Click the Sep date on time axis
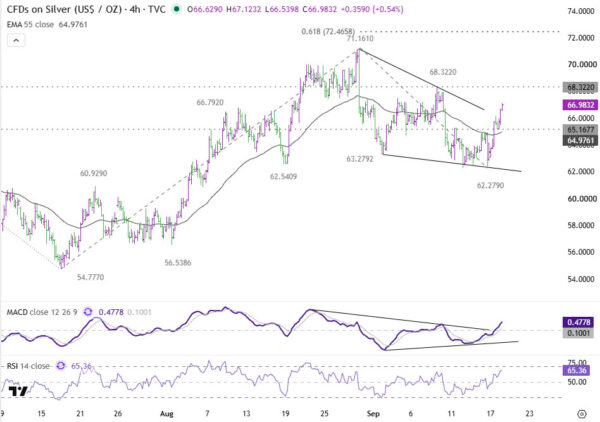 (373, 414)
